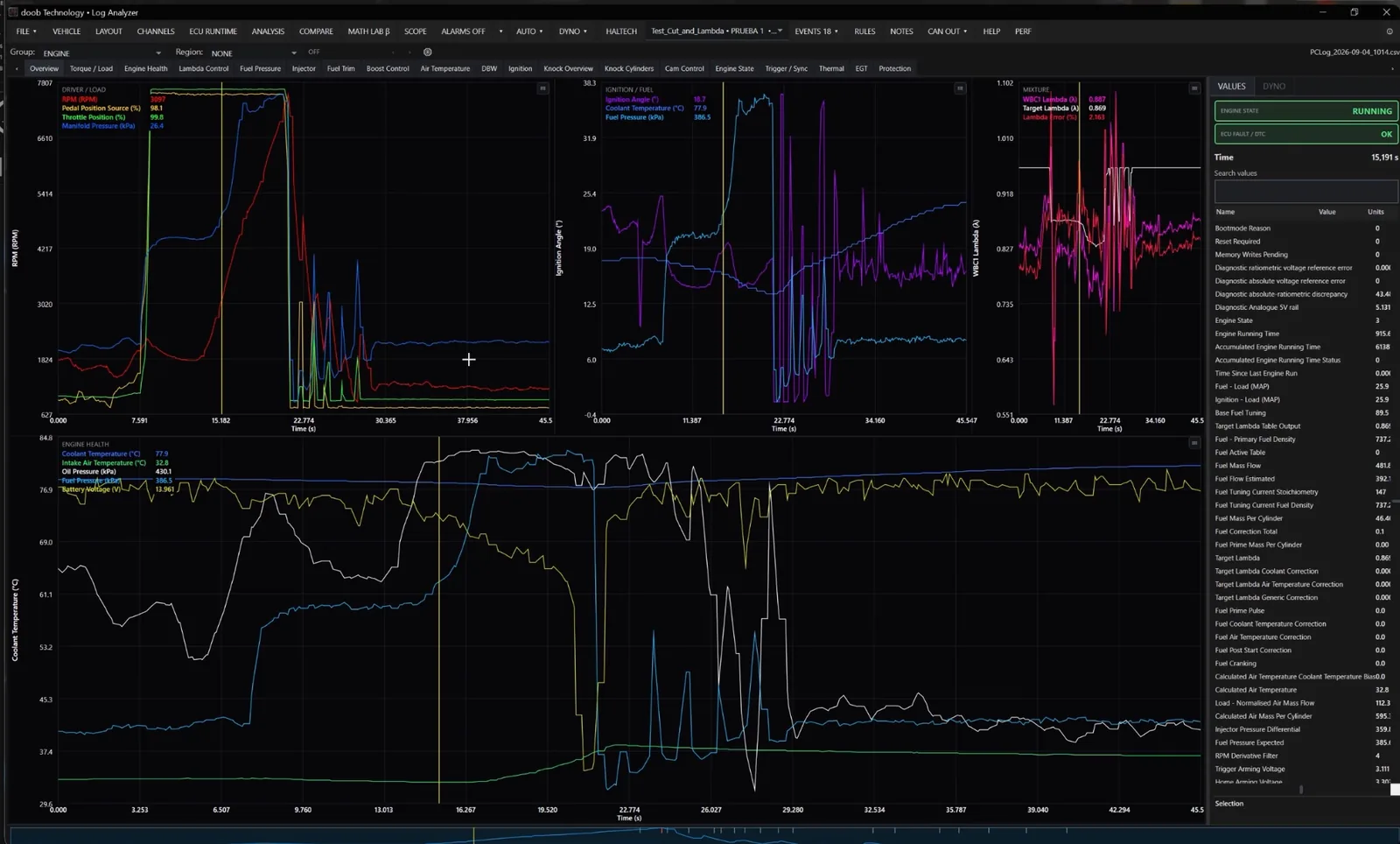This screenshot has height=844, width=1400.
Task: Switch to the Fuel Pressure tab
Action: (x=261, y=68)
